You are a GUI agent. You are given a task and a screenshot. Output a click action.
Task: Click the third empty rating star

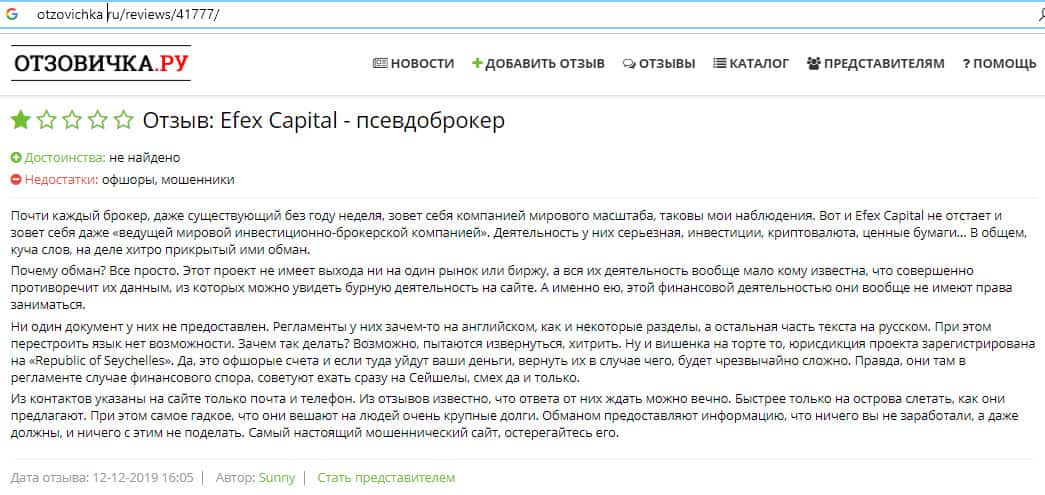(72, 120)
